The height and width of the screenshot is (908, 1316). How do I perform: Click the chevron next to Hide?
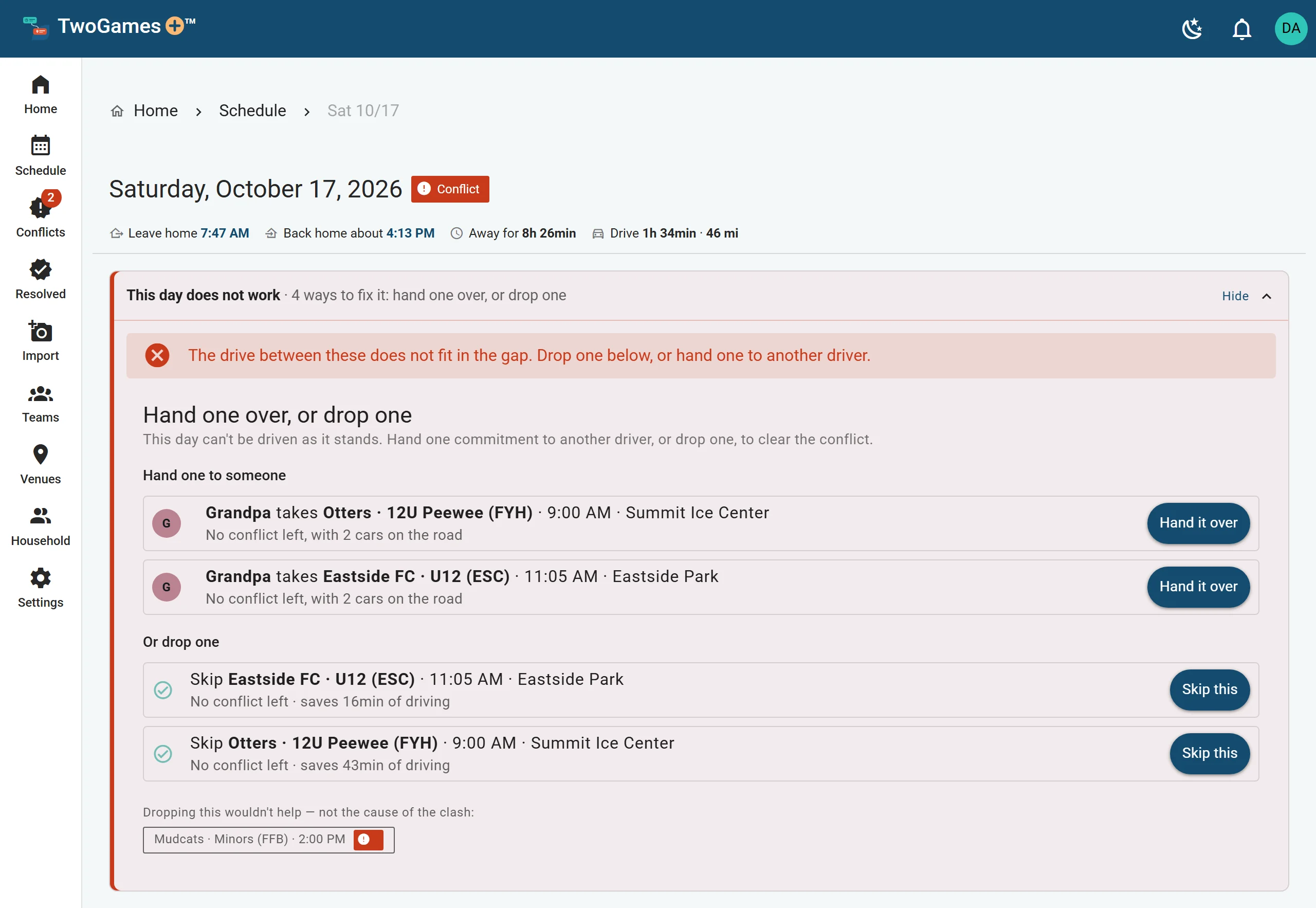click(x=1267, y=296)
